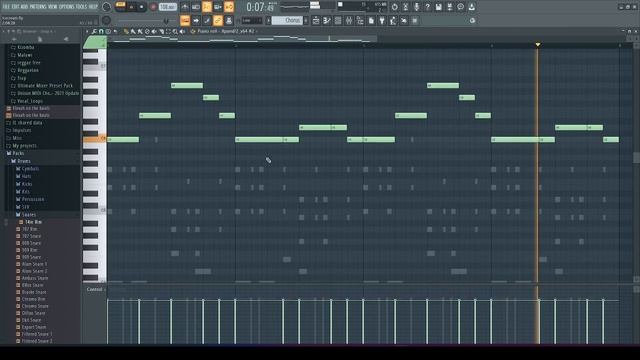This screenshot has height=360, width=640.
Task: Disable the highlighted countdown before recording
Action: tap(207, 7)
